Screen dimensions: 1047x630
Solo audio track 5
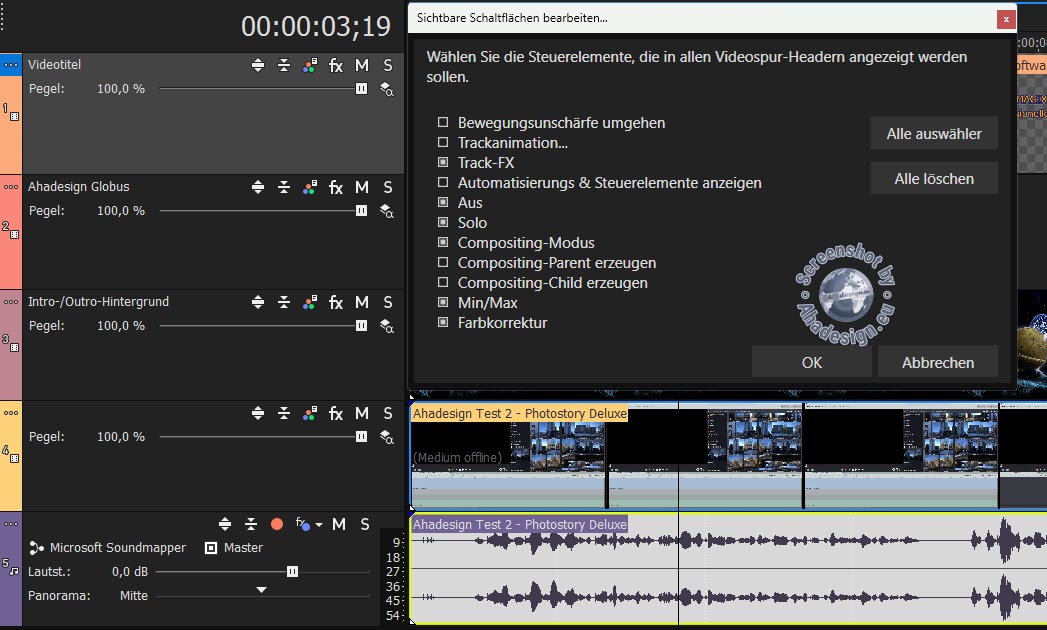point(365,524)
